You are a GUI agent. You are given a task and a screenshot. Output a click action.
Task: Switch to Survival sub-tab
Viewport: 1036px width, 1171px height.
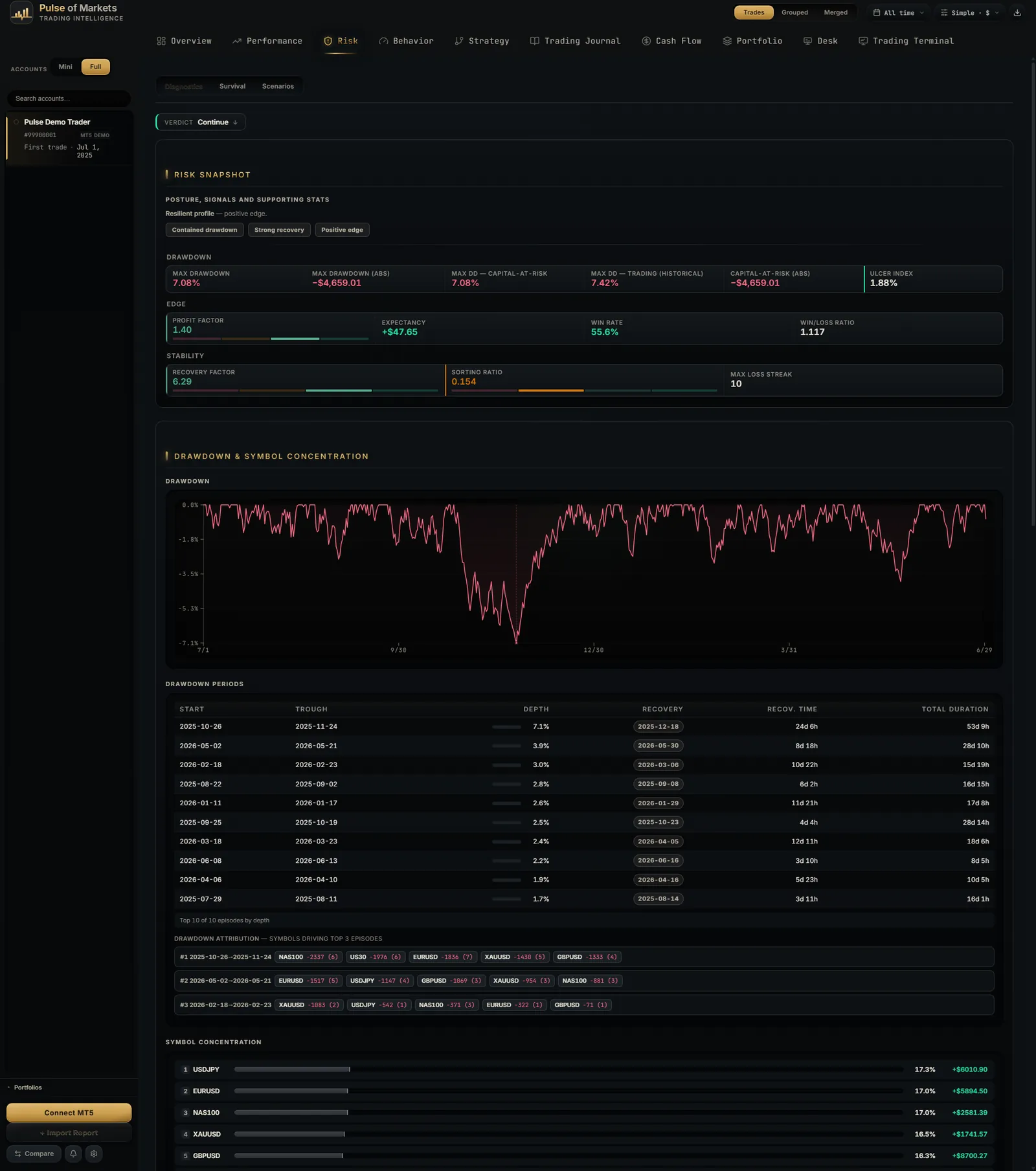click(232, 86)
